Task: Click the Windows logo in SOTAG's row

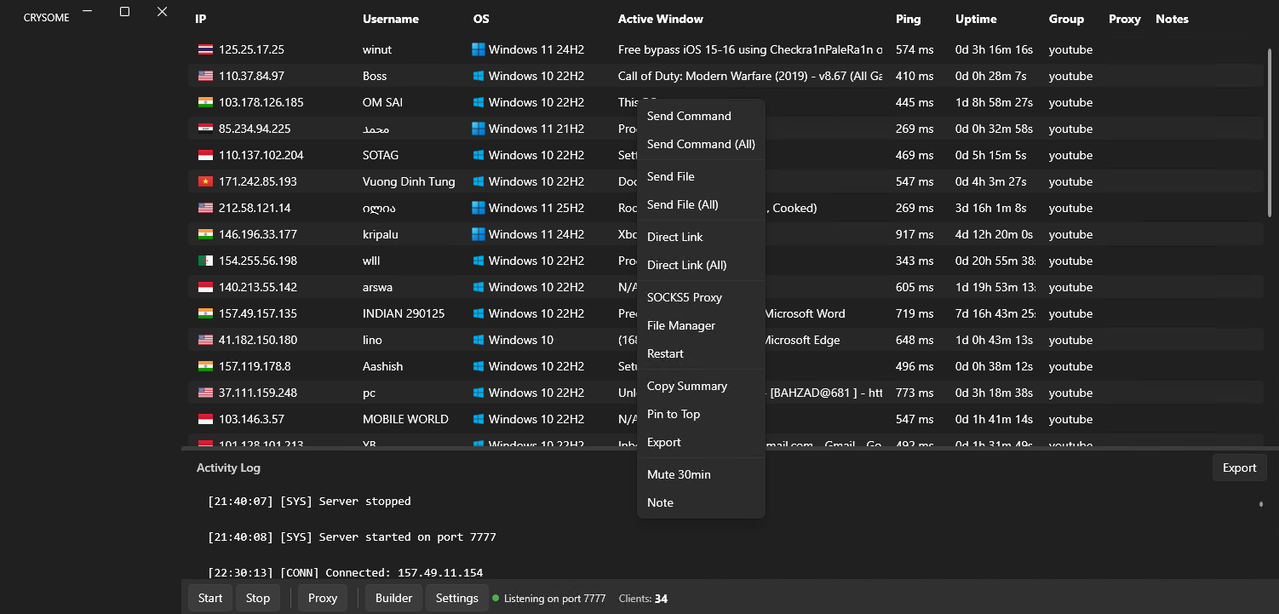Action: tap(478, 155)
